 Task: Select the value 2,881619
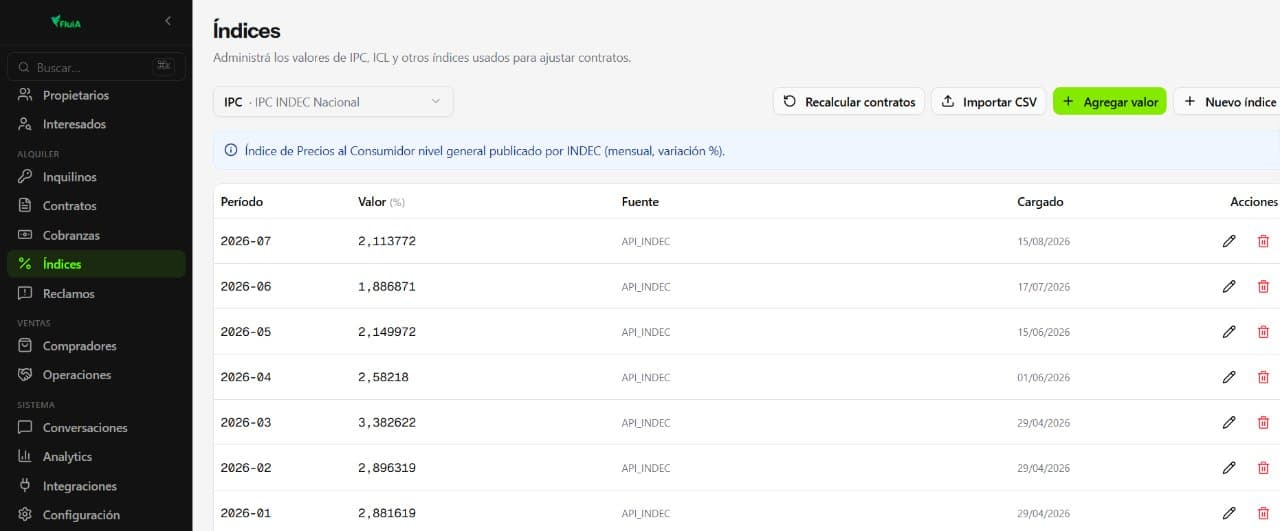tap(387, 513)
